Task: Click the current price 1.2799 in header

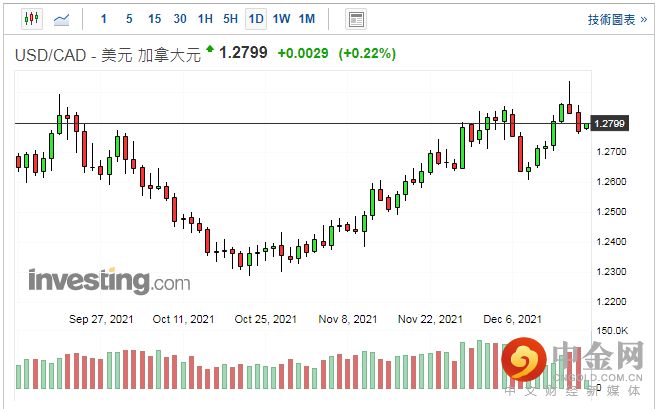Action: click(243, 52)
